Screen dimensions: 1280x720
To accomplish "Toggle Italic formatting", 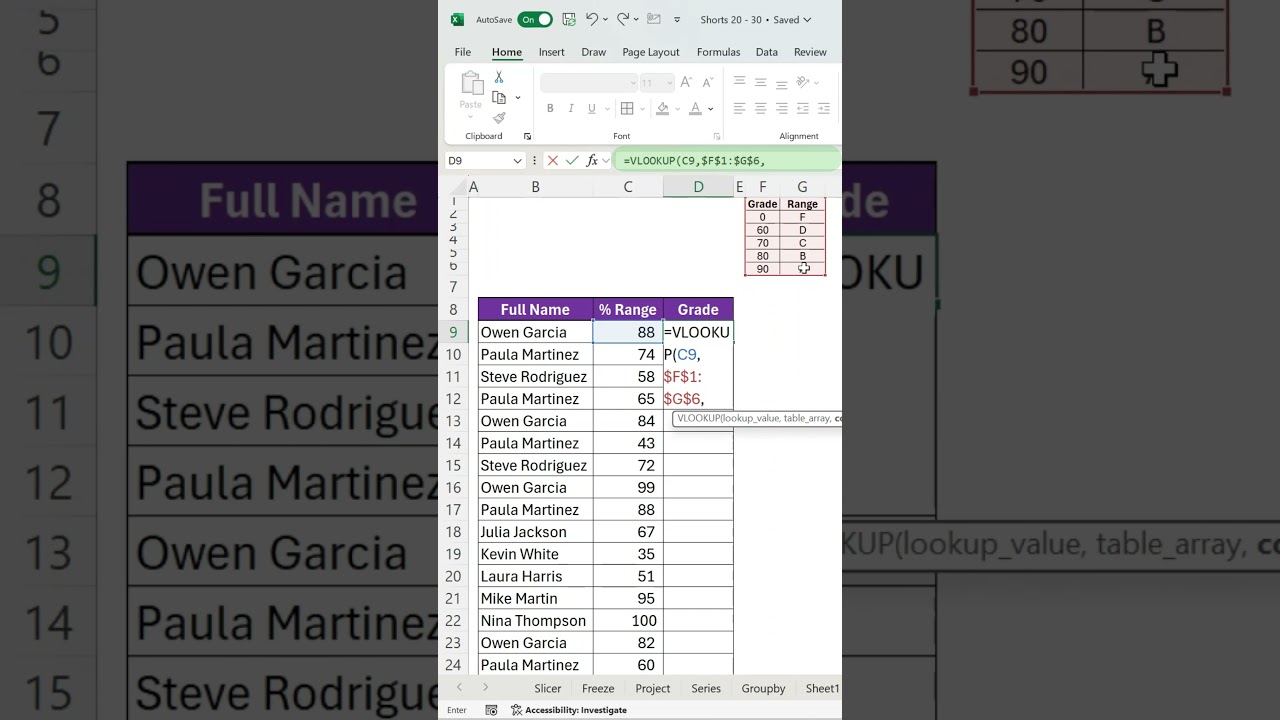I will click(x=571, y=108).
